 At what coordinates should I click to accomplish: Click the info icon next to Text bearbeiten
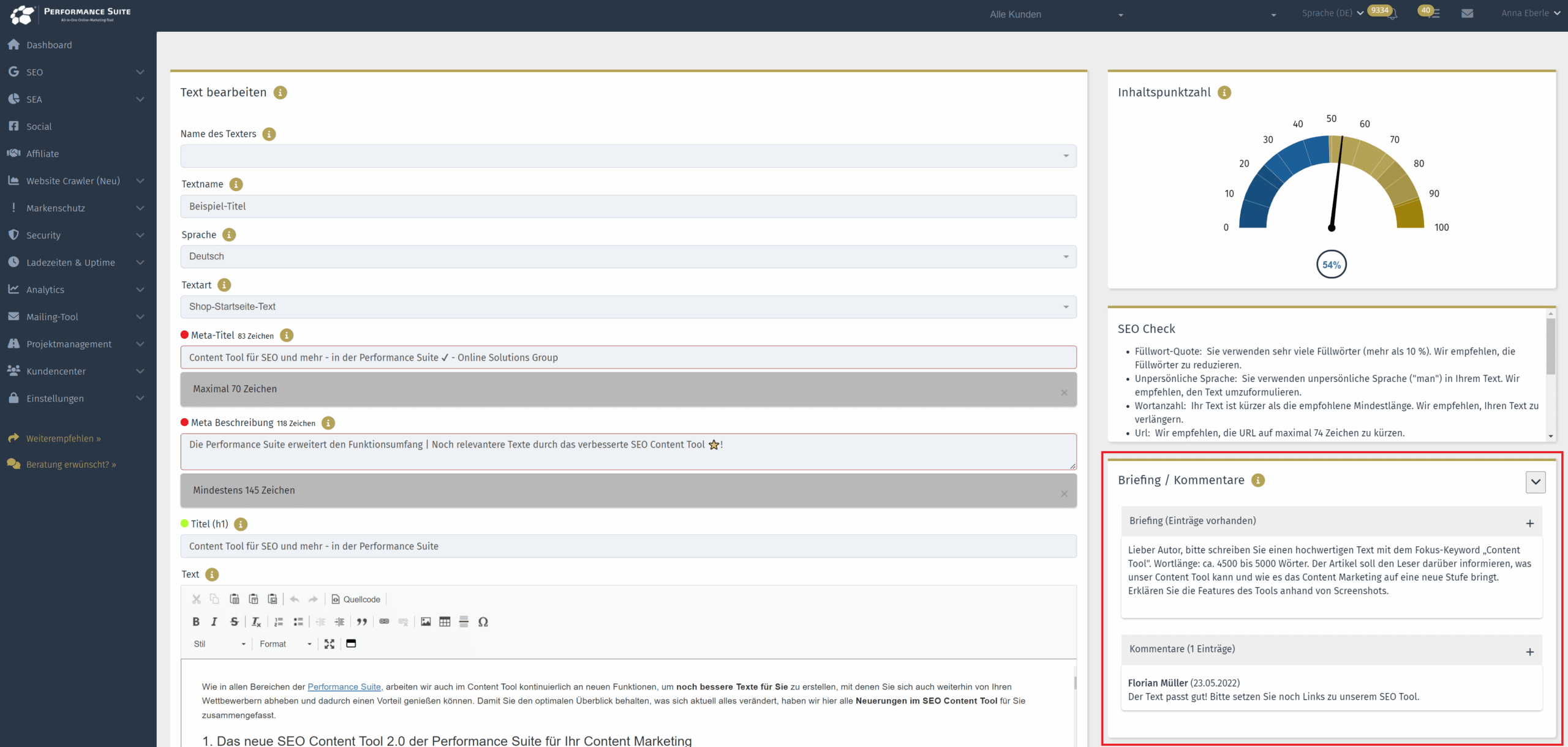coord(280,92)
